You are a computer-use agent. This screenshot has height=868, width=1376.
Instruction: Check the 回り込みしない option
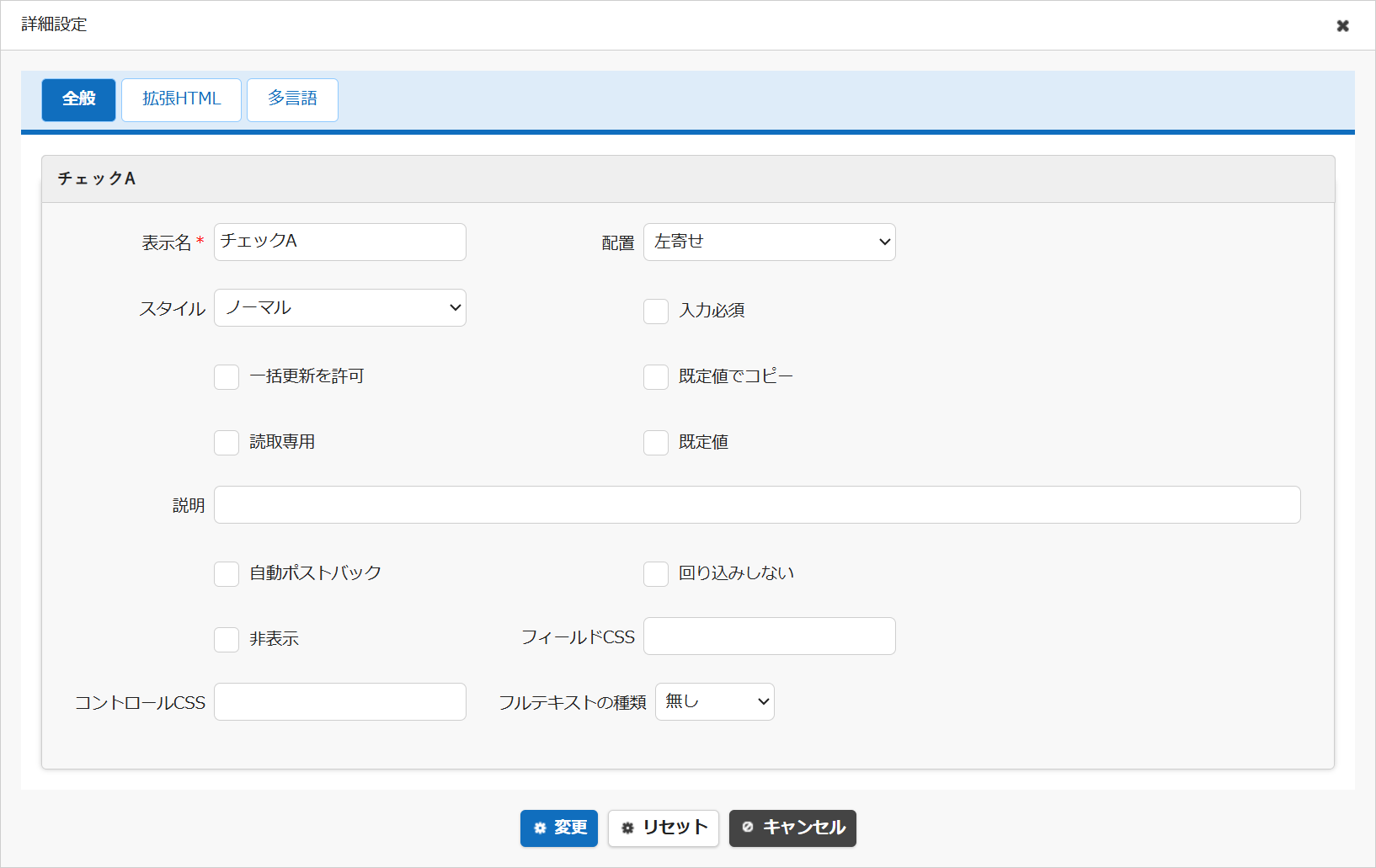656,574
